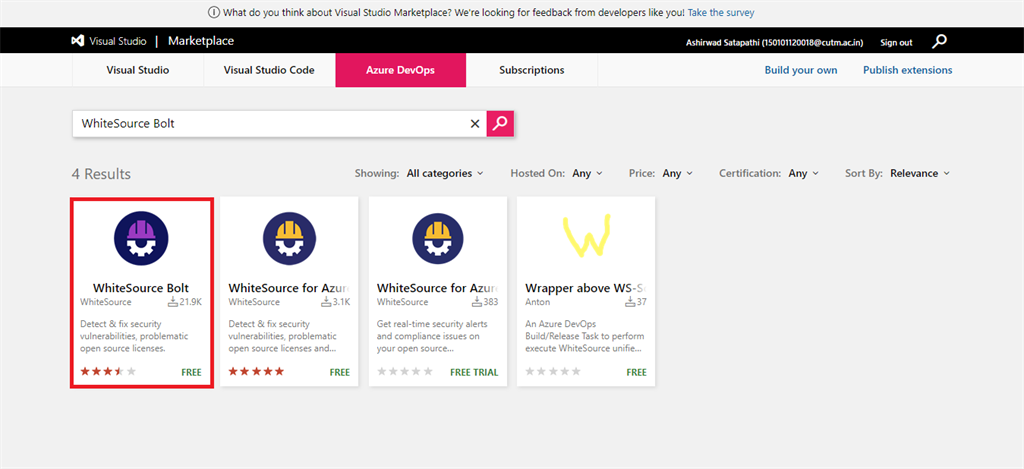1024x469 pixels.
Task: Open the Build your own link
Action: (x=801, y=70)
